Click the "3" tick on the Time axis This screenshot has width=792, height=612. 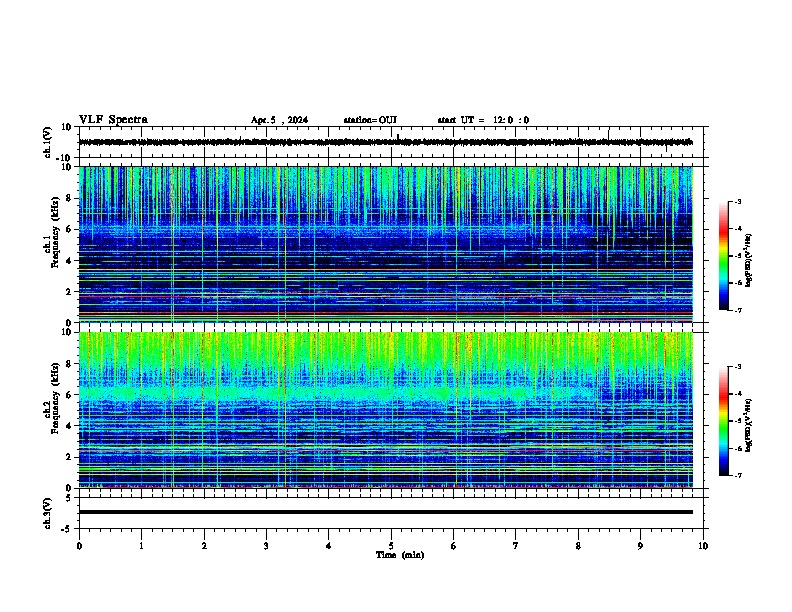pyautogui.click(x=266, y=546)
